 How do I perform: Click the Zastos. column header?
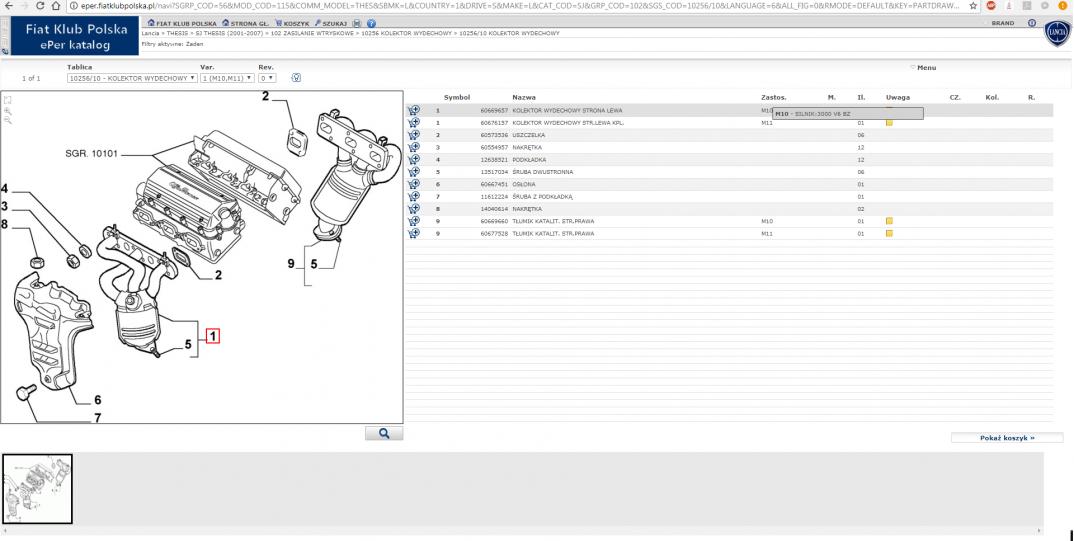point(774,97)
